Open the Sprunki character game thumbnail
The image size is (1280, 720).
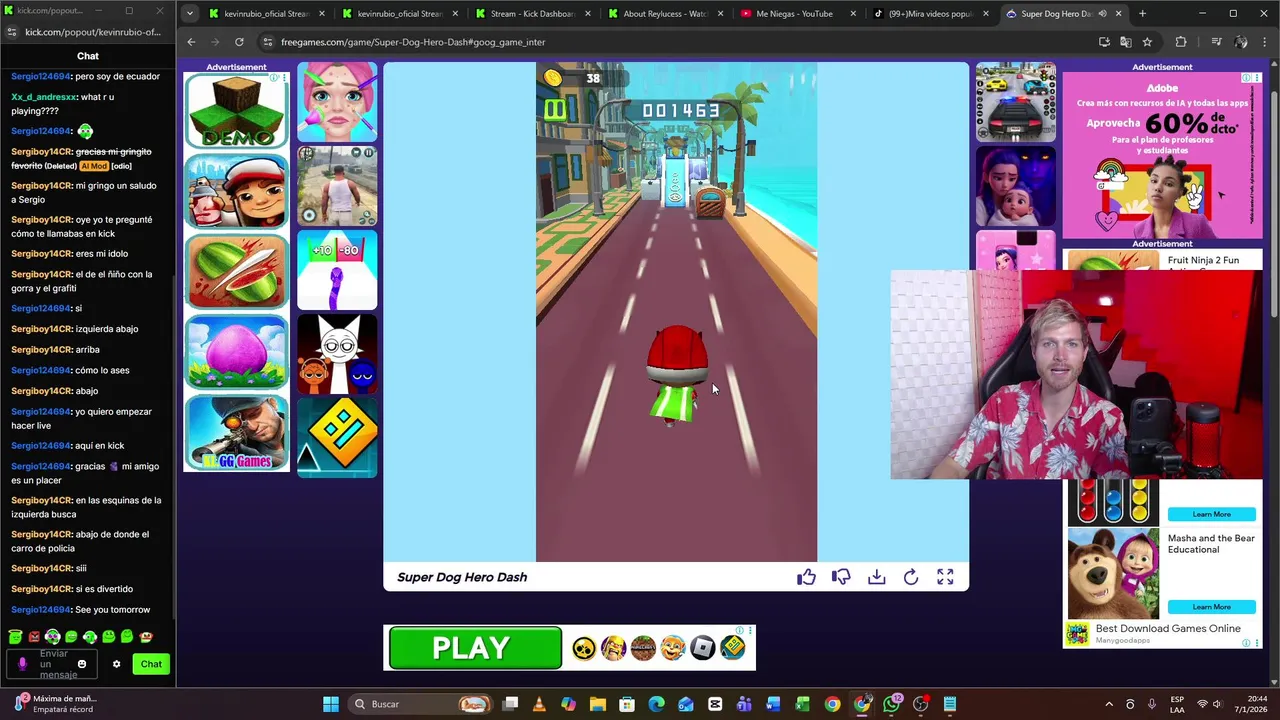[337, 354]
